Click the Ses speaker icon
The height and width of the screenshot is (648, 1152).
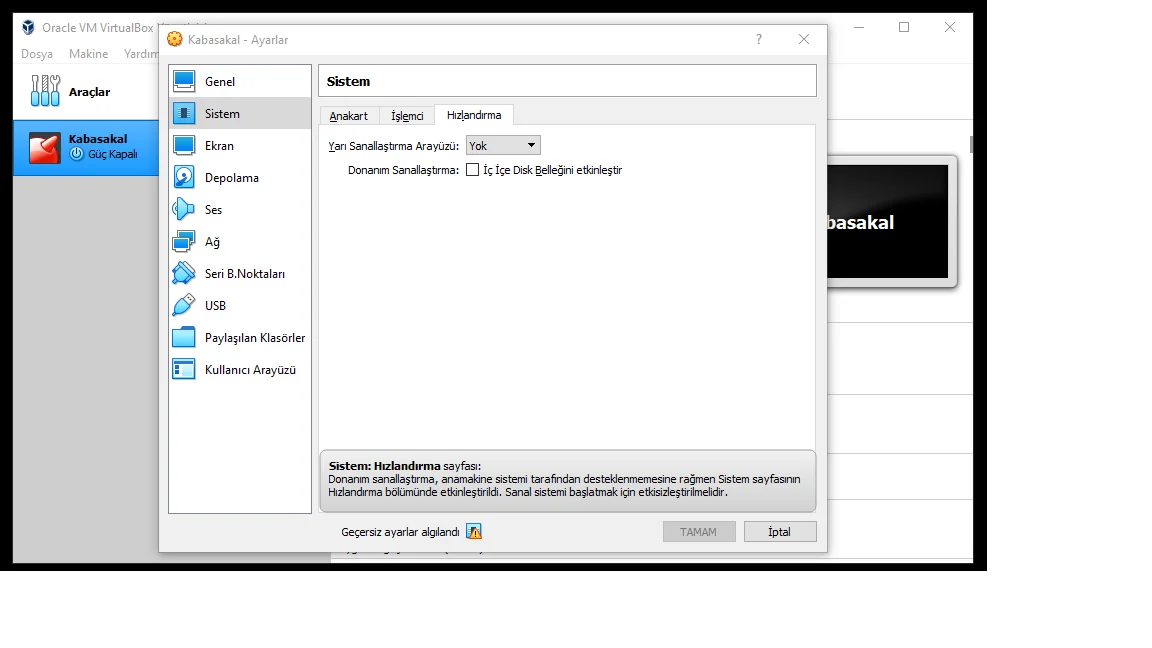coord(184,209)
